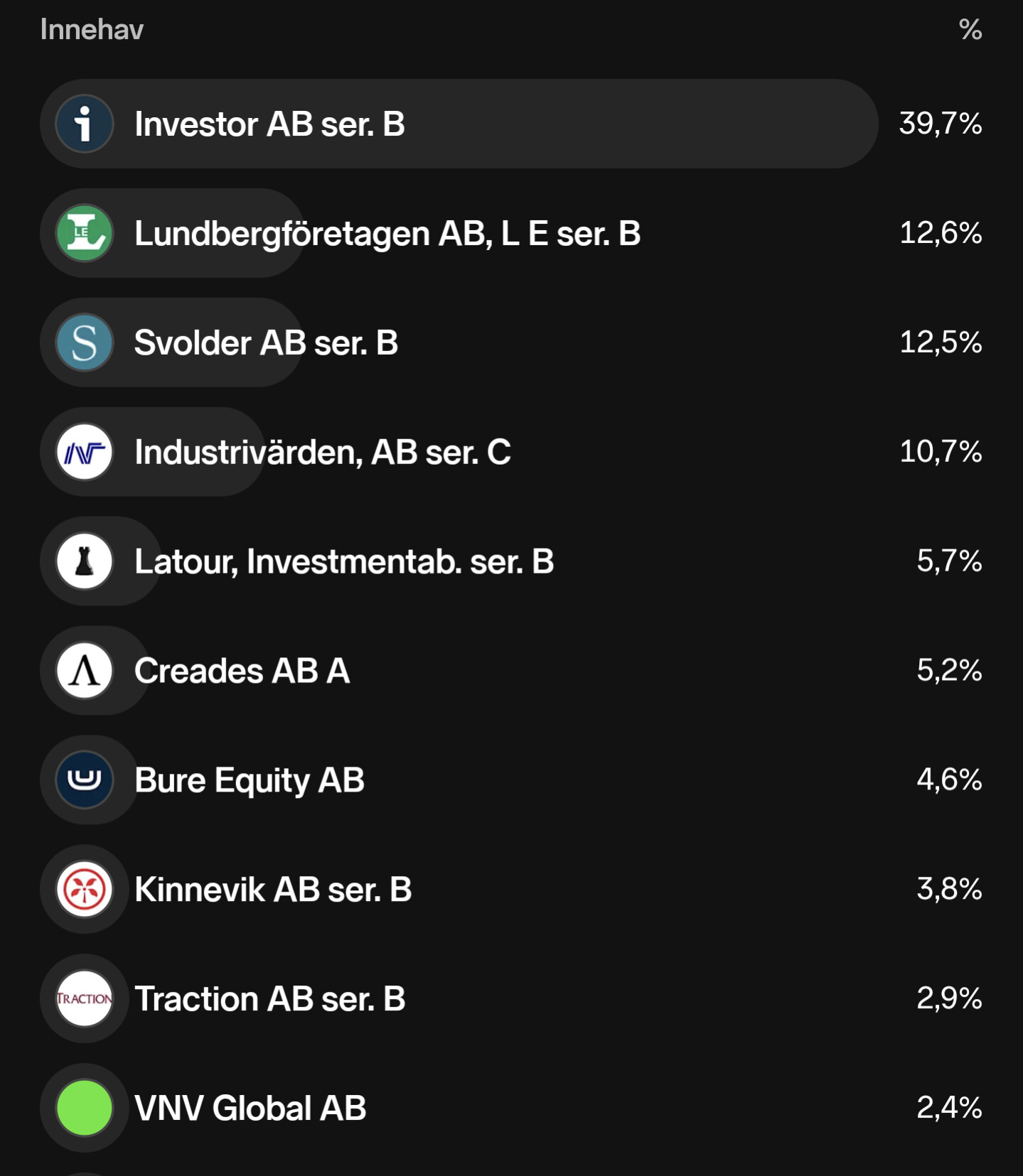1023x1176 pixels.
Task: Click the Innehav column header
Action: click(x=92, y=30)
